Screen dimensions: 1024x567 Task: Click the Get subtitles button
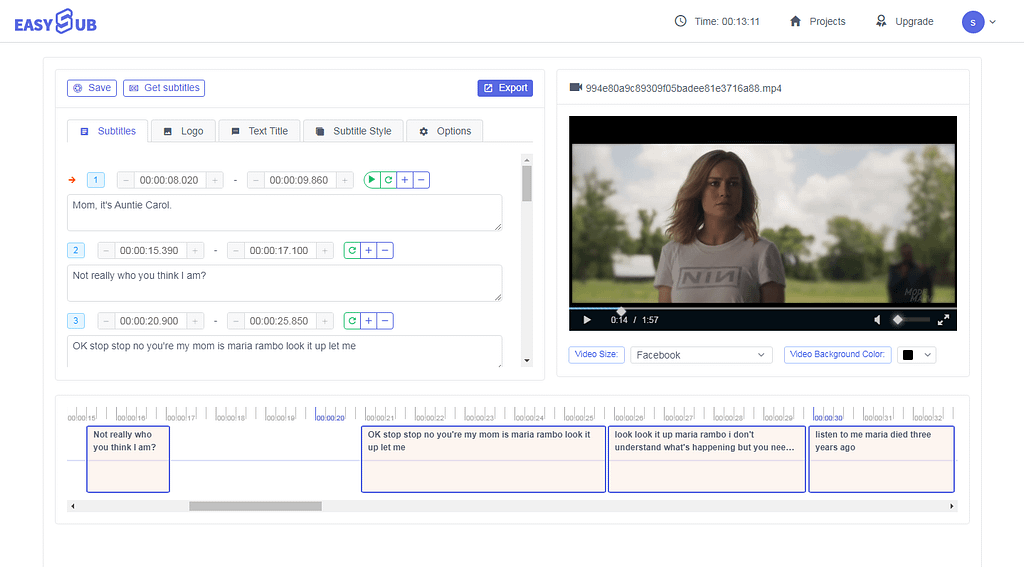pos(164,88)
